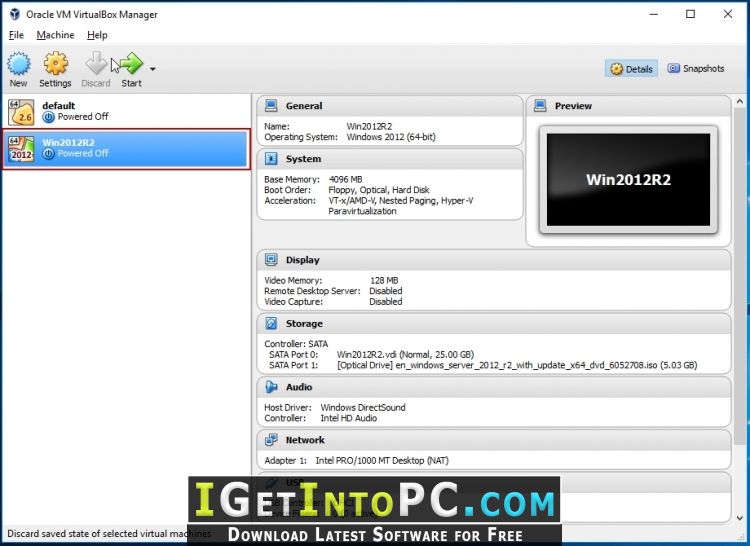The width and height of the screenshot is (750, 546).
Task: Click the Audio section speaker icon
Action: point(271,387)
